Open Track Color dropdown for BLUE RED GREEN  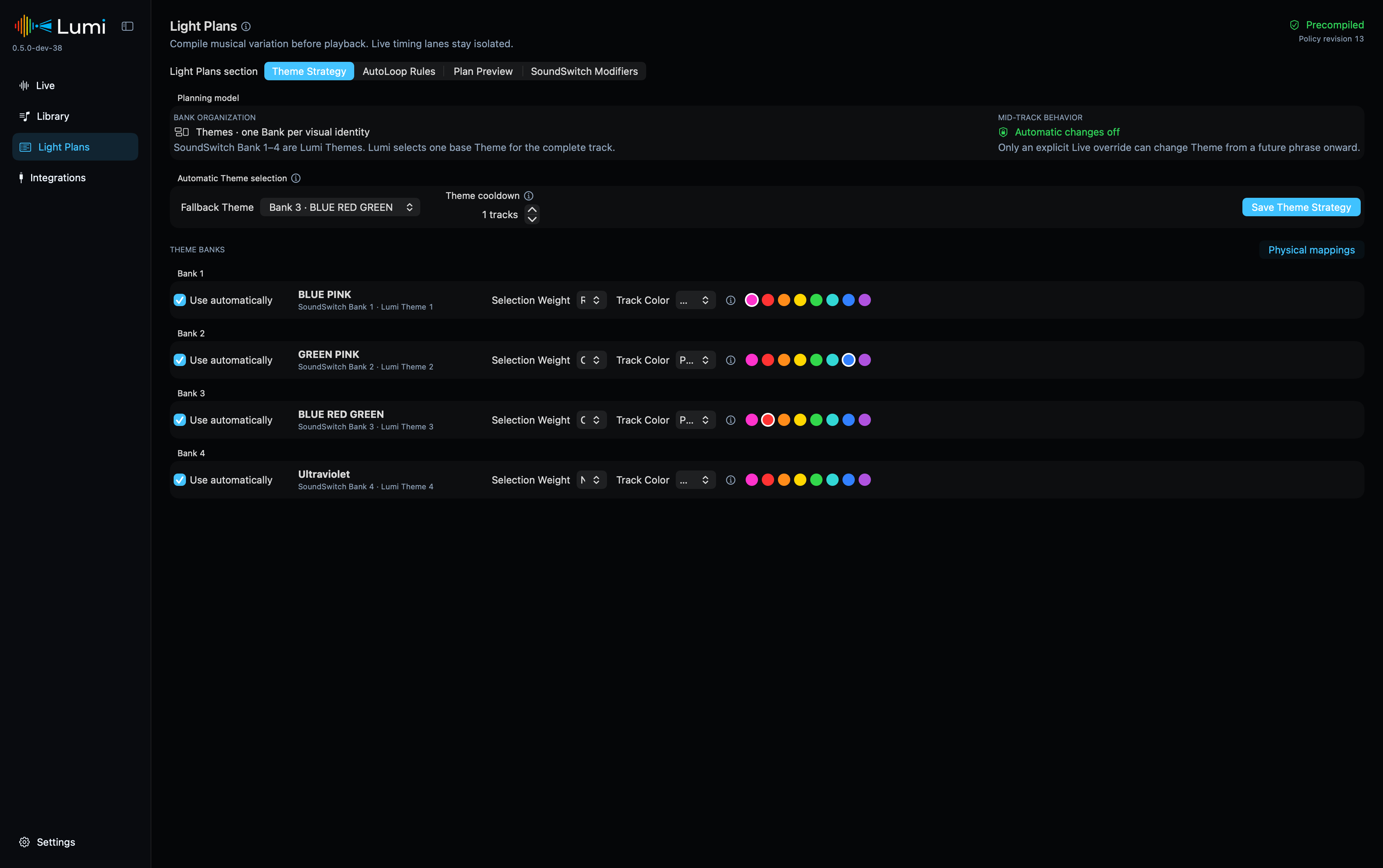click(695, 420)
